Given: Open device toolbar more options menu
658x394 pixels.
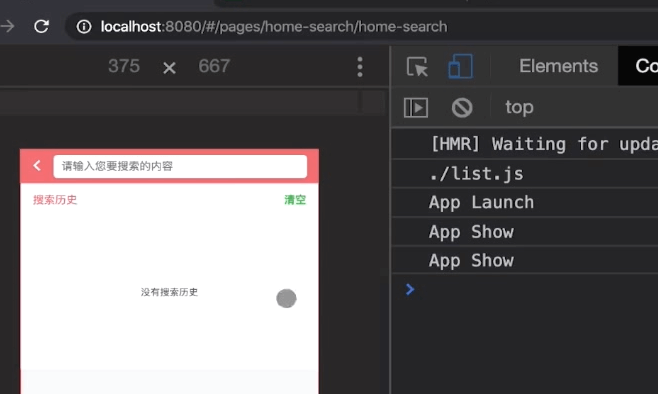Looking at the screenshot, I should pyautogui.click(x=360, y=67).
